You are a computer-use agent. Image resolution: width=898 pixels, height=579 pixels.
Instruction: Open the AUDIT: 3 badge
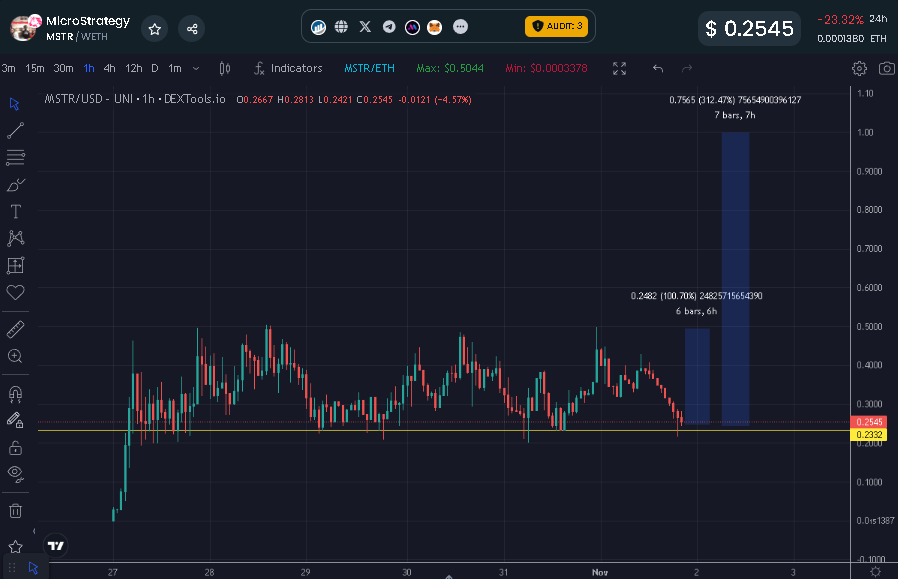556,26
